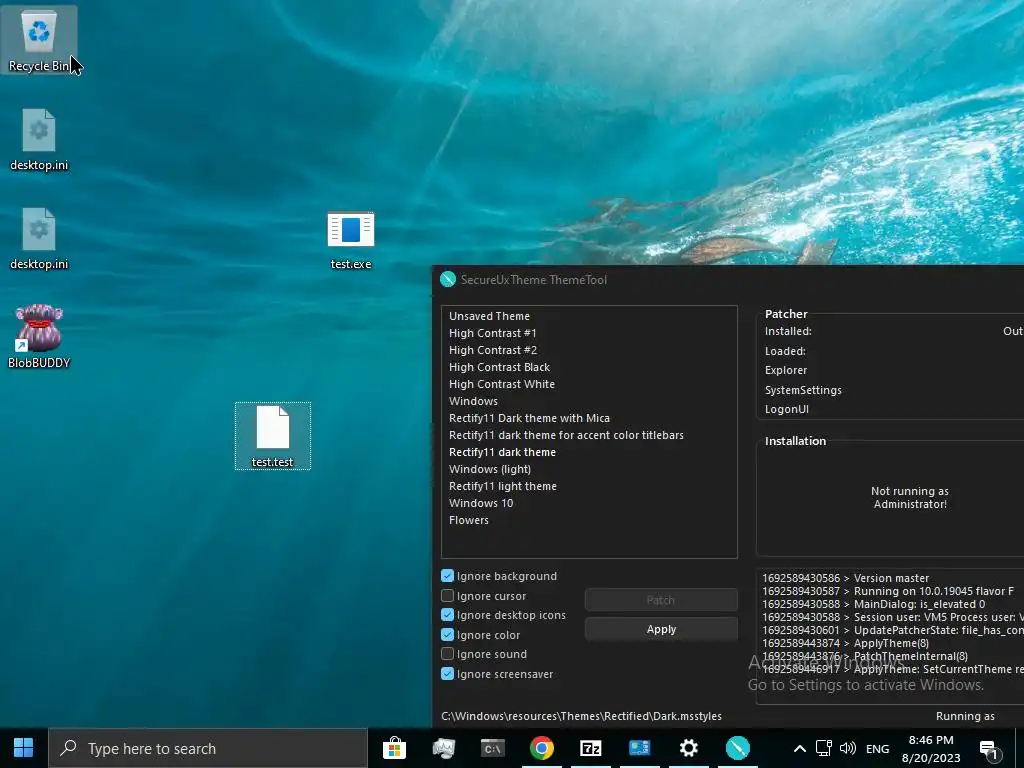Click the Version master log line

pyautogui.click(x=845, y=578)
